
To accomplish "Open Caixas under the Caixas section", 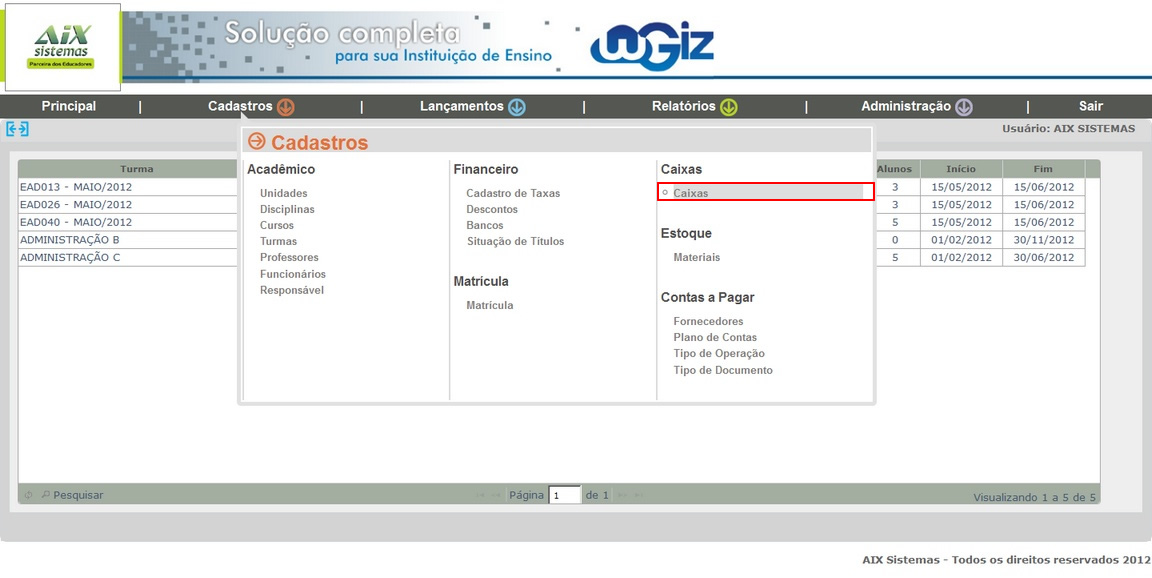I will tap(690, 192).
